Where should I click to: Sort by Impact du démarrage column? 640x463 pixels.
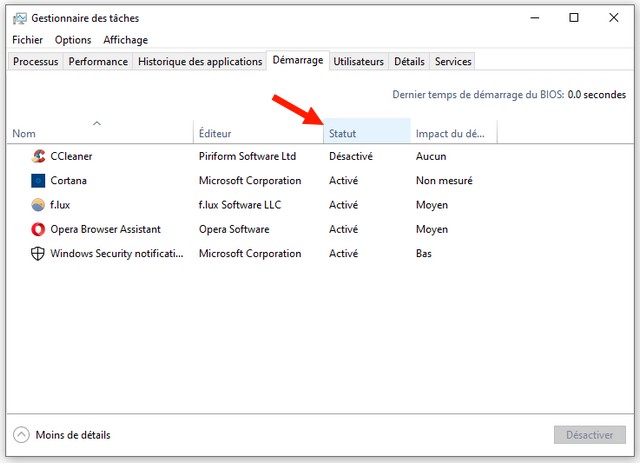coord(451,134)
